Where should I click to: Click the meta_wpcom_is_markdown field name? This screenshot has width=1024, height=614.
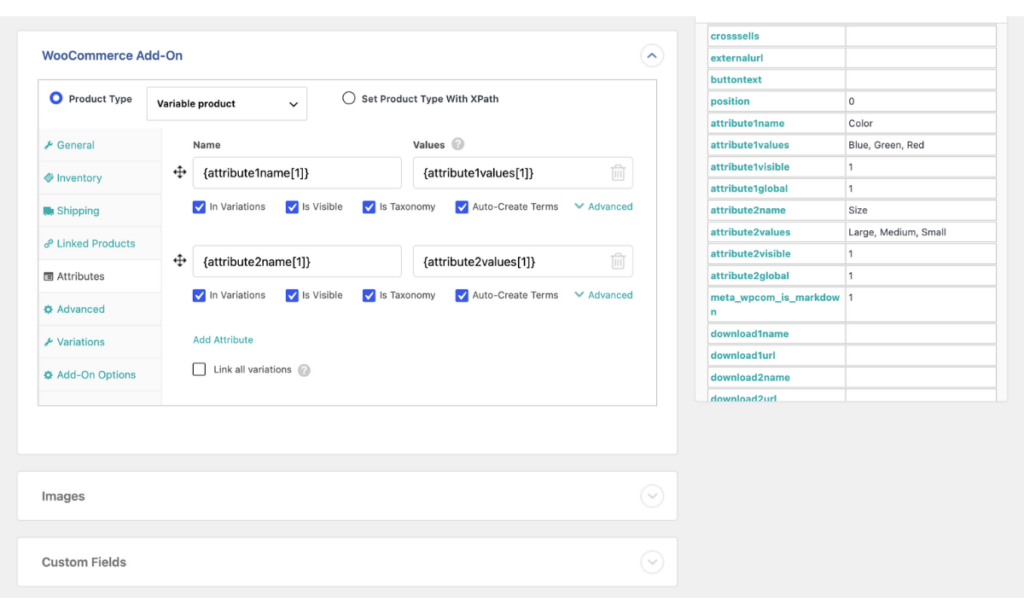point(775,304)
